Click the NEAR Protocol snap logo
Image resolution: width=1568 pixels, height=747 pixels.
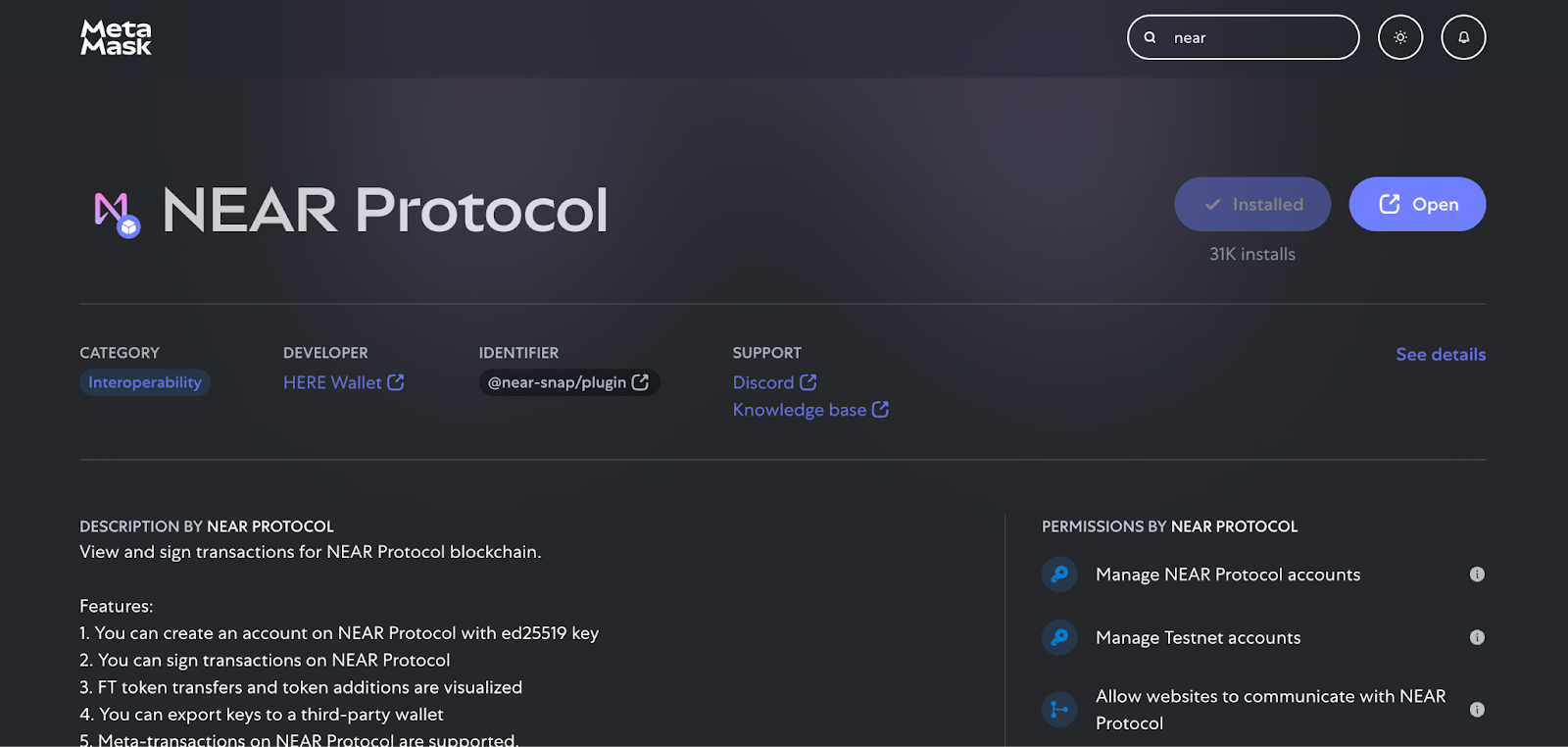117,215
